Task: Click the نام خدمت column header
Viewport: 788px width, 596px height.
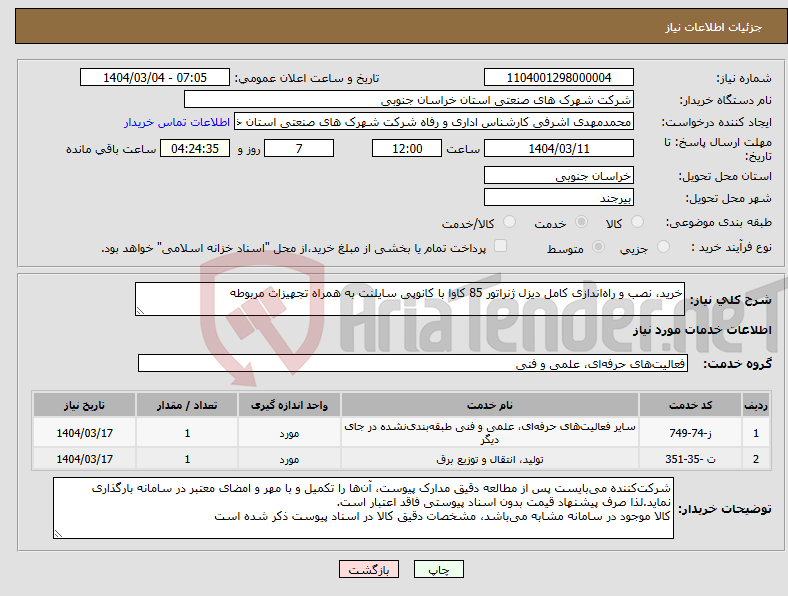Action: tap(489, 405)
